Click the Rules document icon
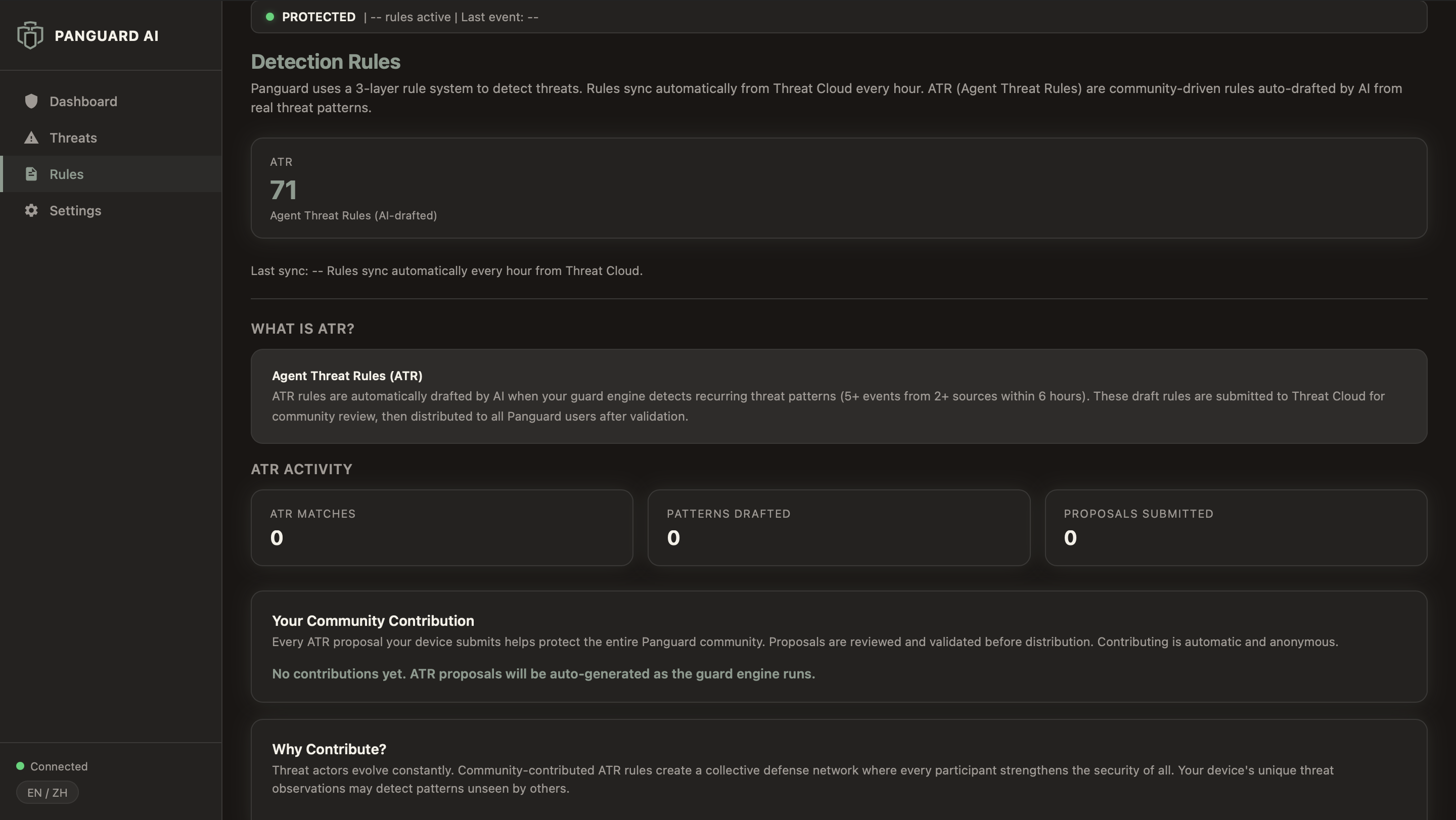The width and height of the screenshot is (1456, 820). [31, 174]
